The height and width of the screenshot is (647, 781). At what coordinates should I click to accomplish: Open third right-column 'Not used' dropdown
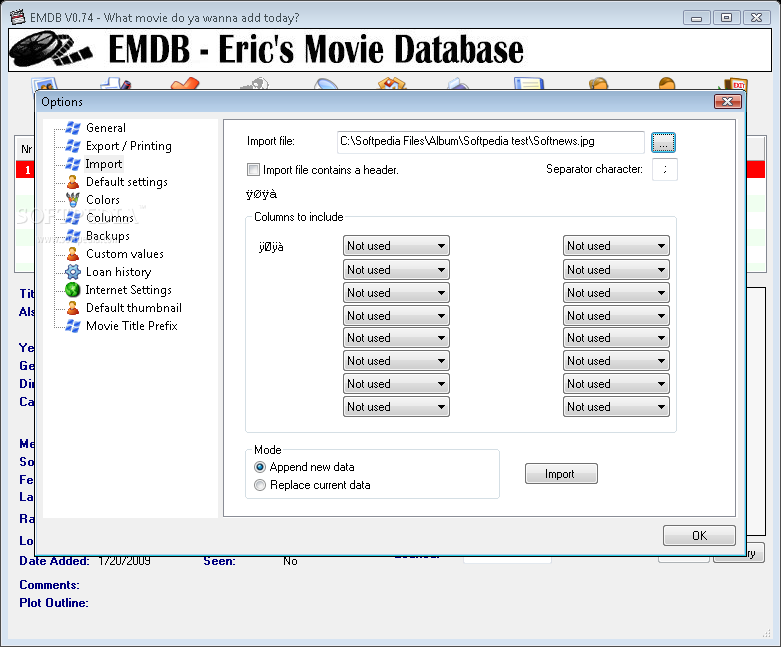616,293
